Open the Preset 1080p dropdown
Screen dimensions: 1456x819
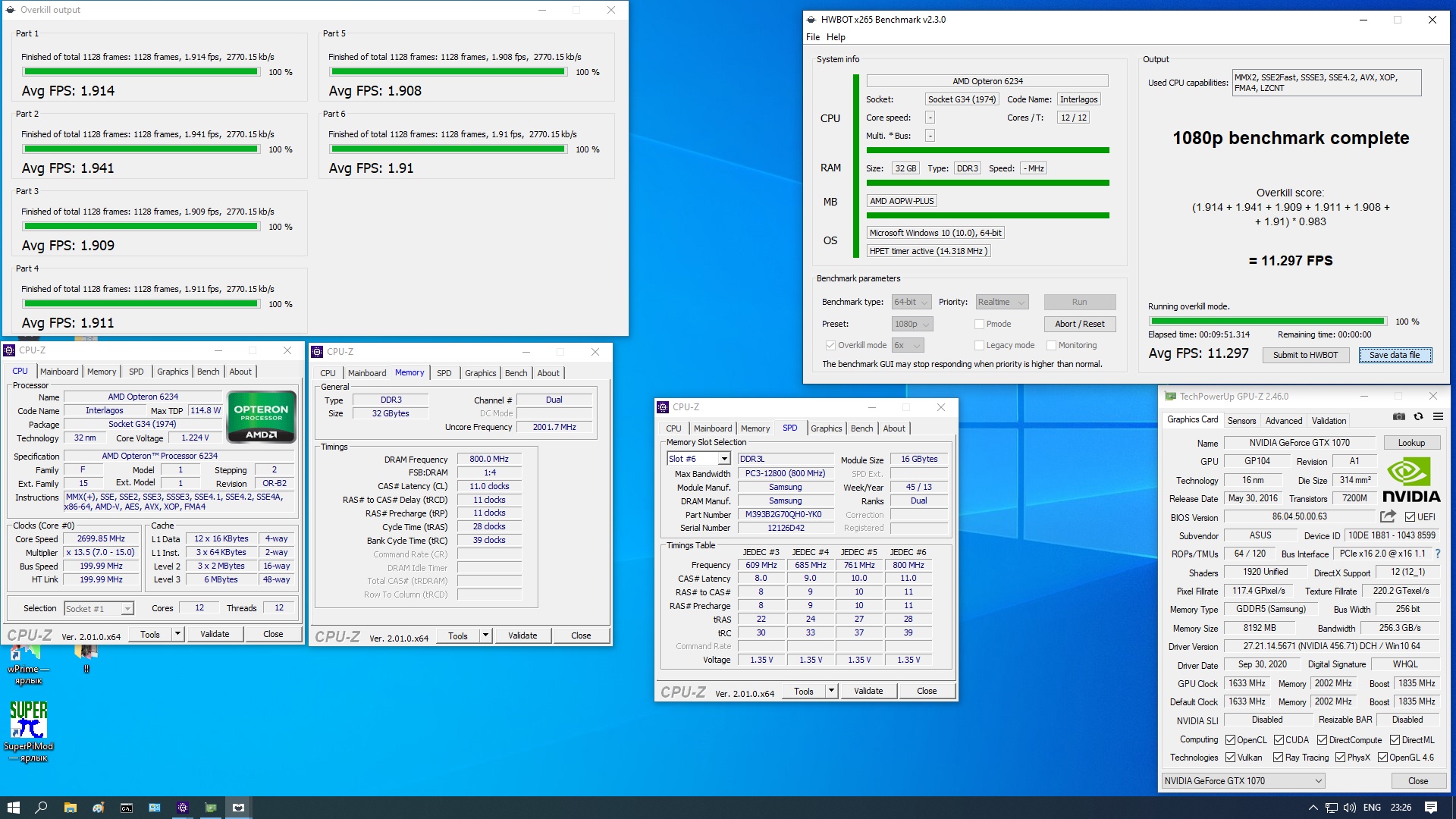pos(912,324)
